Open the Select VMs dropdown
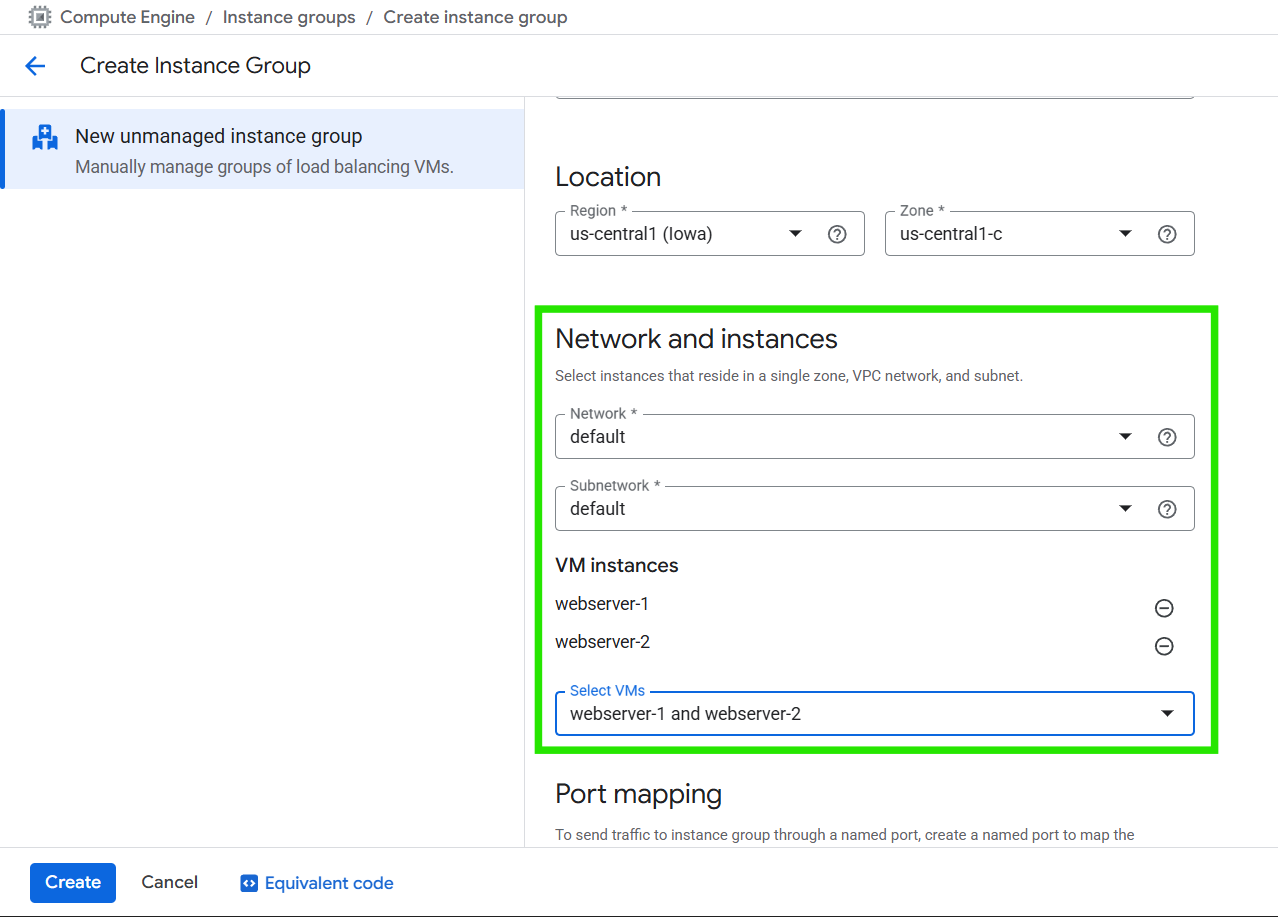 [1166, 714]
